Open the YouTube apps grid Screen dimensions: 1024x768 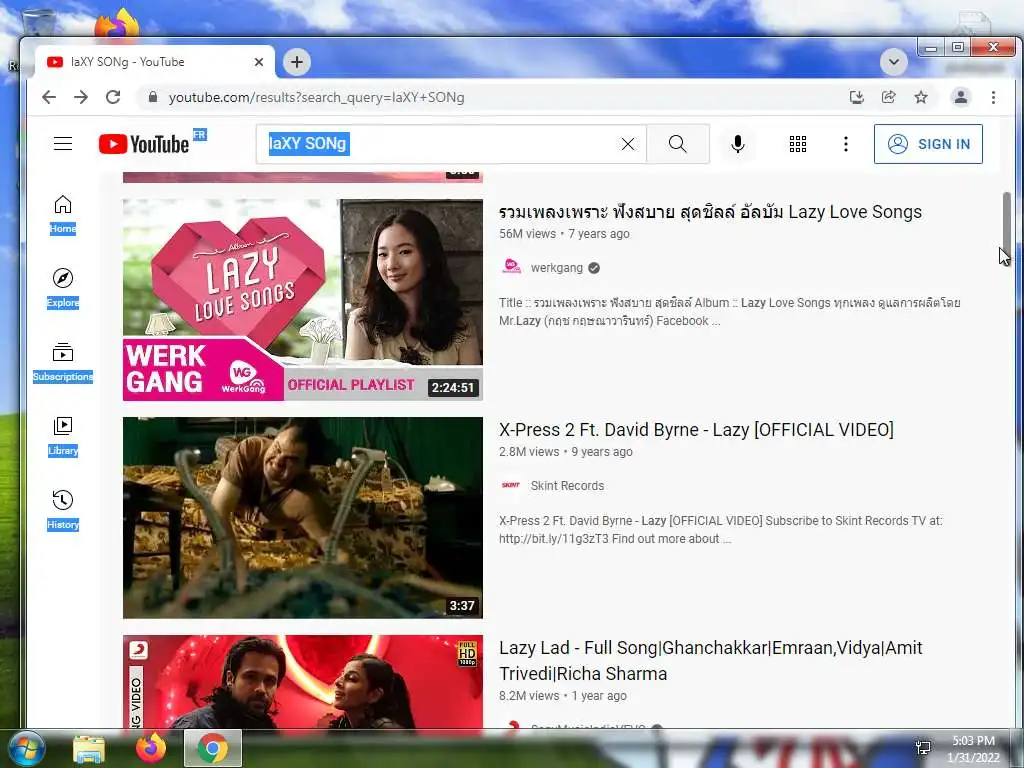click(797, 144)
